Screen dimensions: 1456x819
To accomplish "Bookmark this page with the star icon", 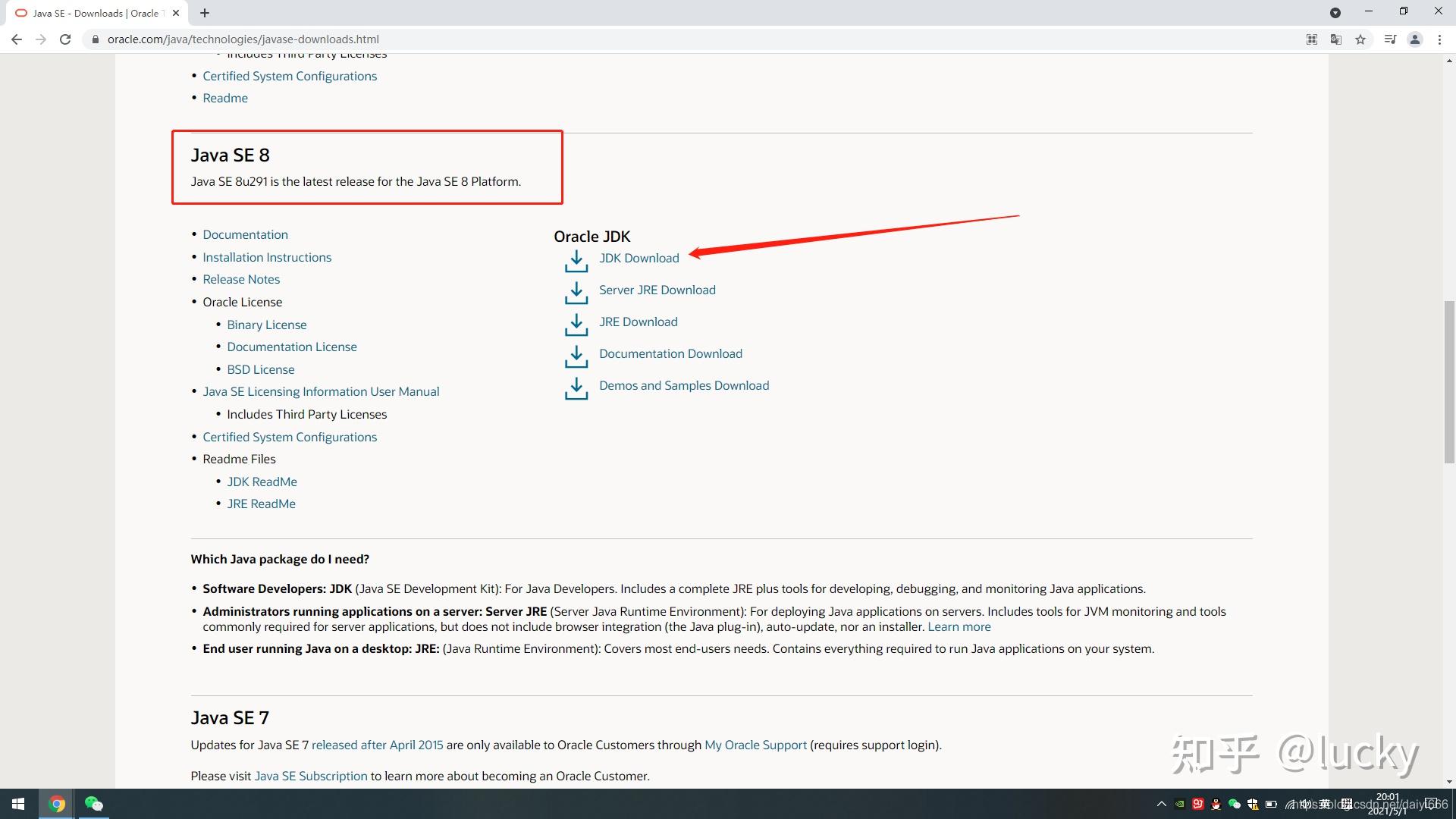I will (x=1360, y=39).
